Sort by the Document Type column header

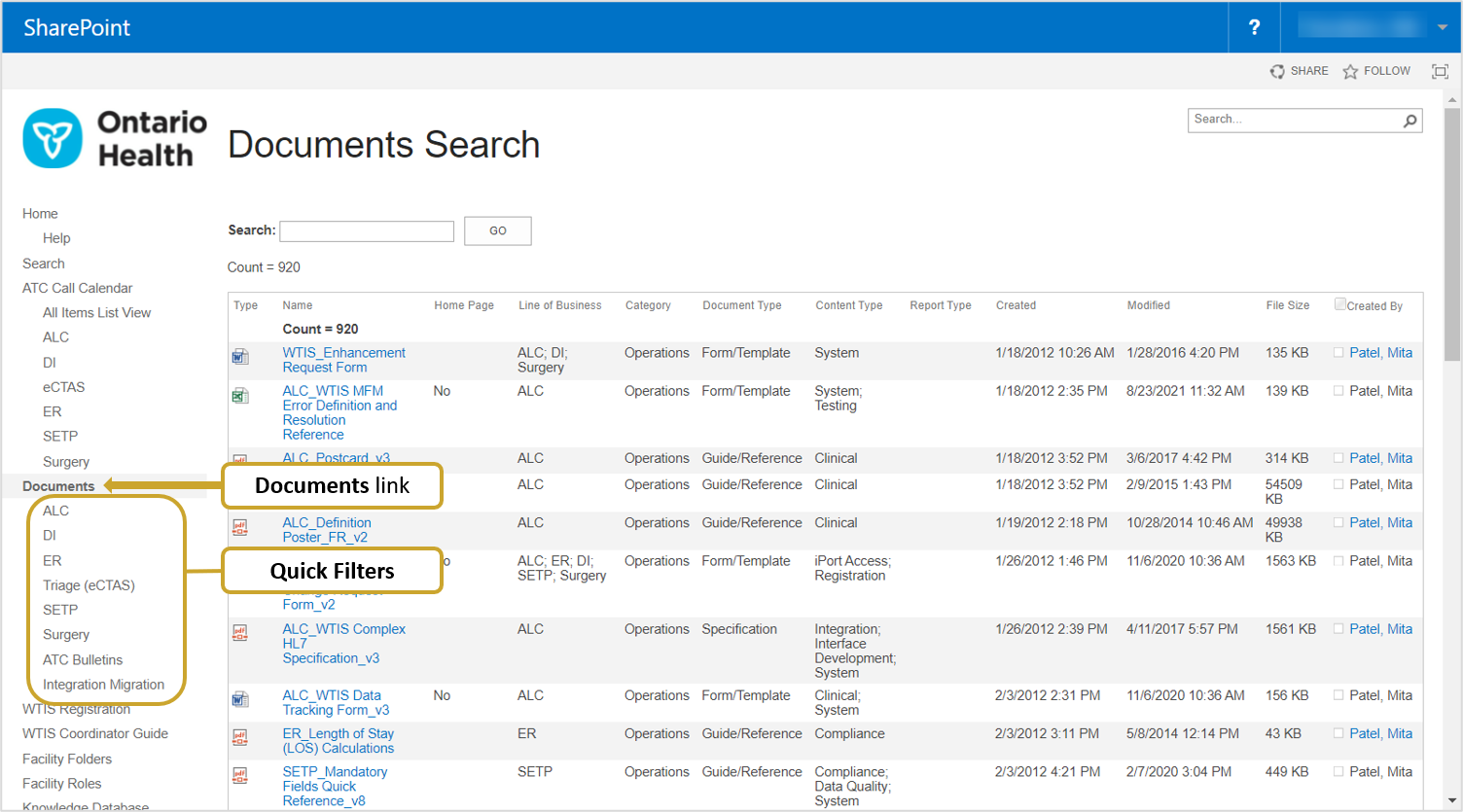tap(742, 305)
